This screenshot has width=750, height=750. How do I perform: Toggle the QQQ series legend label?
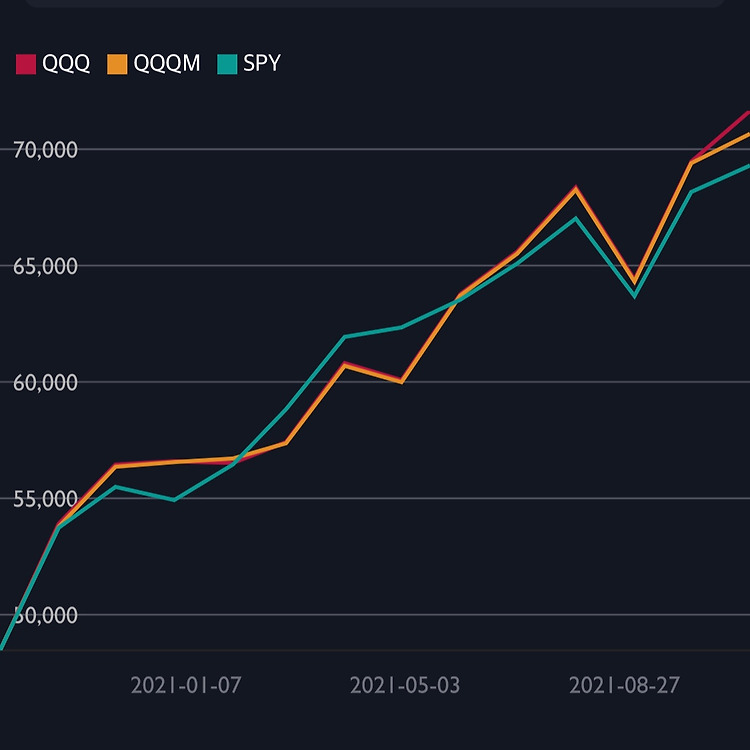pos(66,63)
